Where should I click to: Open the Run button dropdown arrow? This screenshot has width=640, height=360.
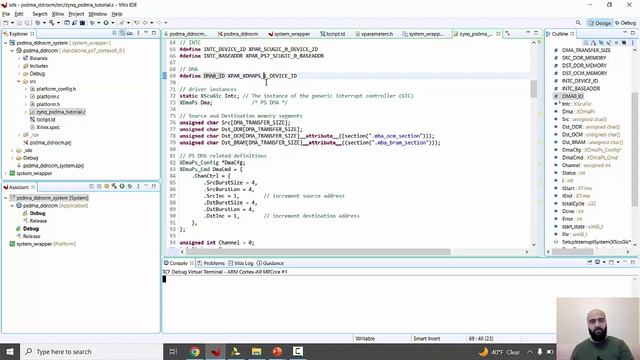[112, 23]
